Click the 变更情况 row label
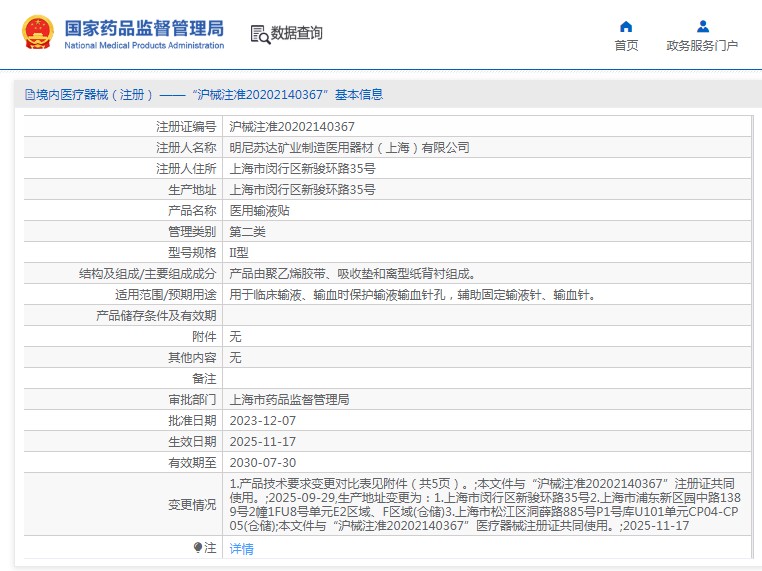762x571 pixels. click(x=192, y=504)
